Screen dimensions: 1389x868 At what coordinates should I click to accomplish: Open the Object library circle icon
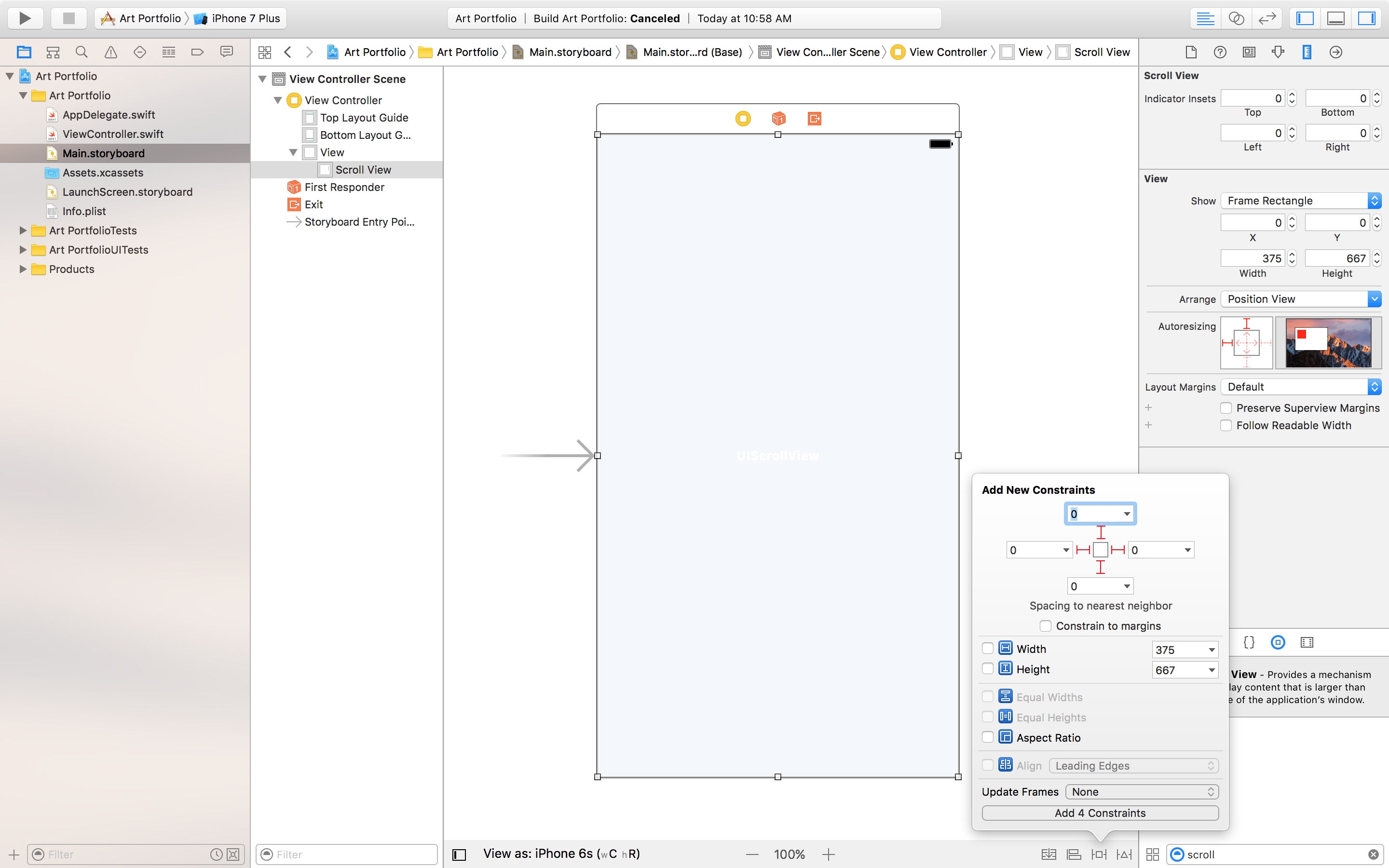(x=1278, y=642)
